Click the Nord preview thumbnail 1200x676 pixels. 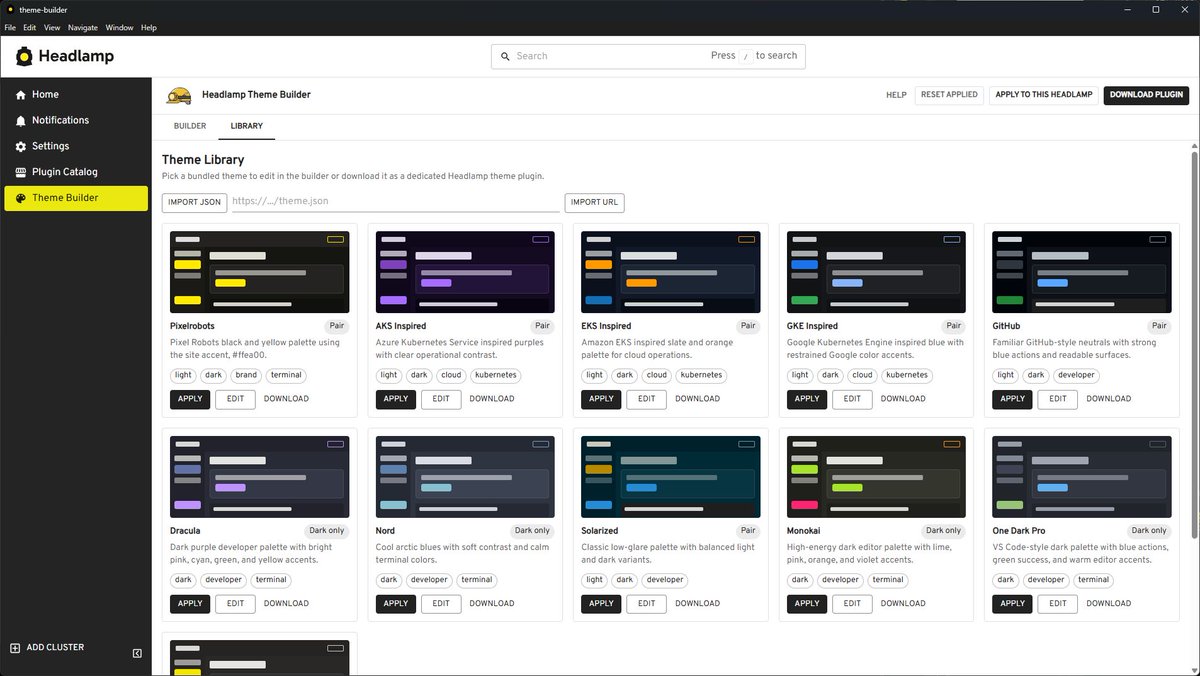click(x=465, y=477)
